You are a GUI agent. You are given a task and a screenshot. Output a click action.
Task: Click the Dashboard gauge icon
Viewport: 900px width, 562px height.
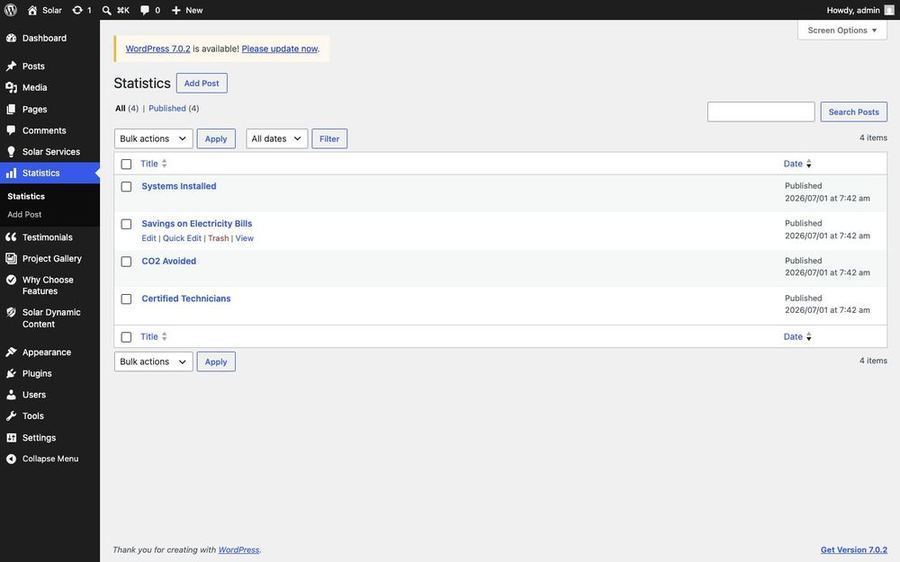tap(11, 38)
